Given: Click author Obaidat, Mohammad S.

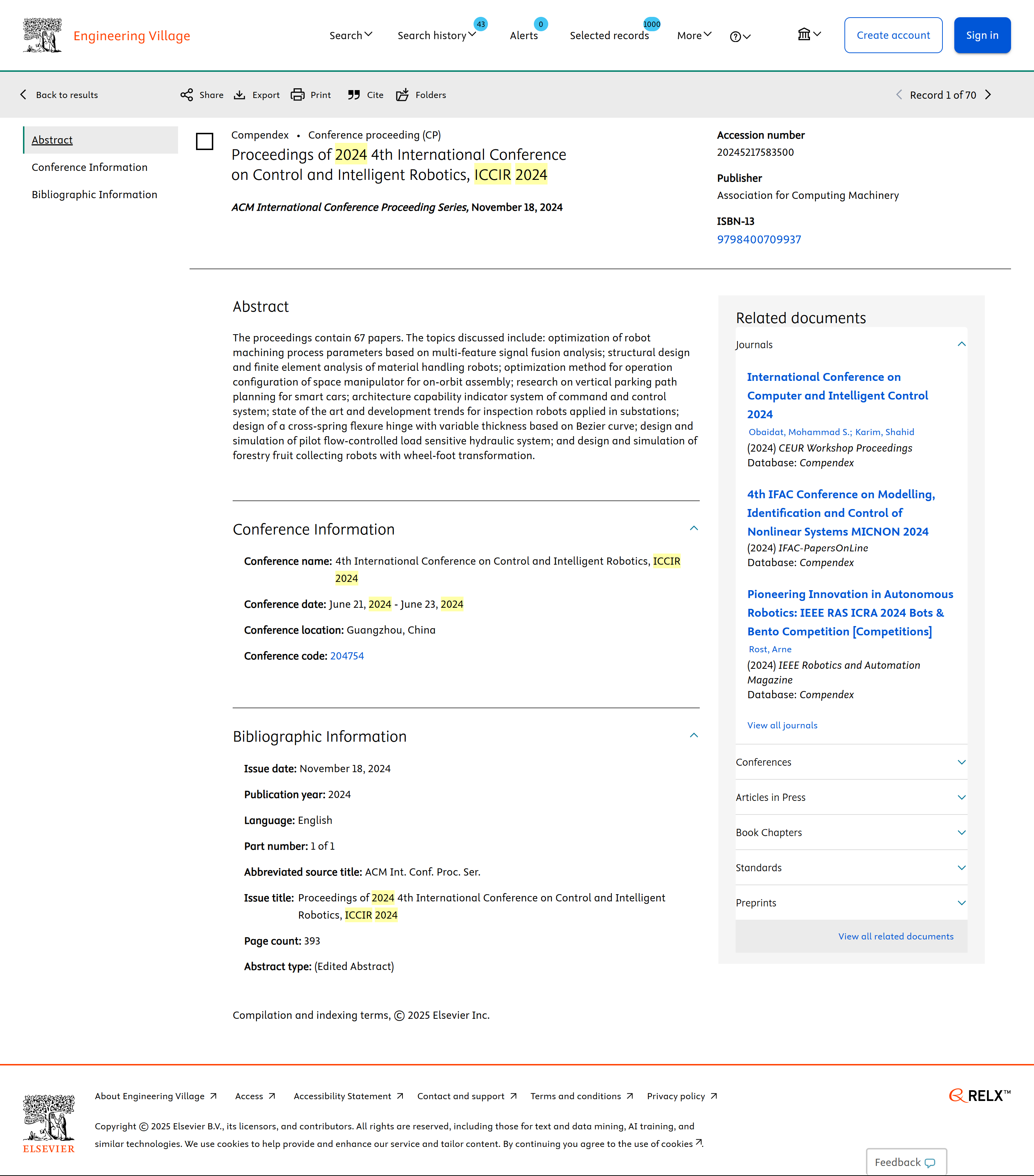Looking at the screenshot, I should click(799, 432).
